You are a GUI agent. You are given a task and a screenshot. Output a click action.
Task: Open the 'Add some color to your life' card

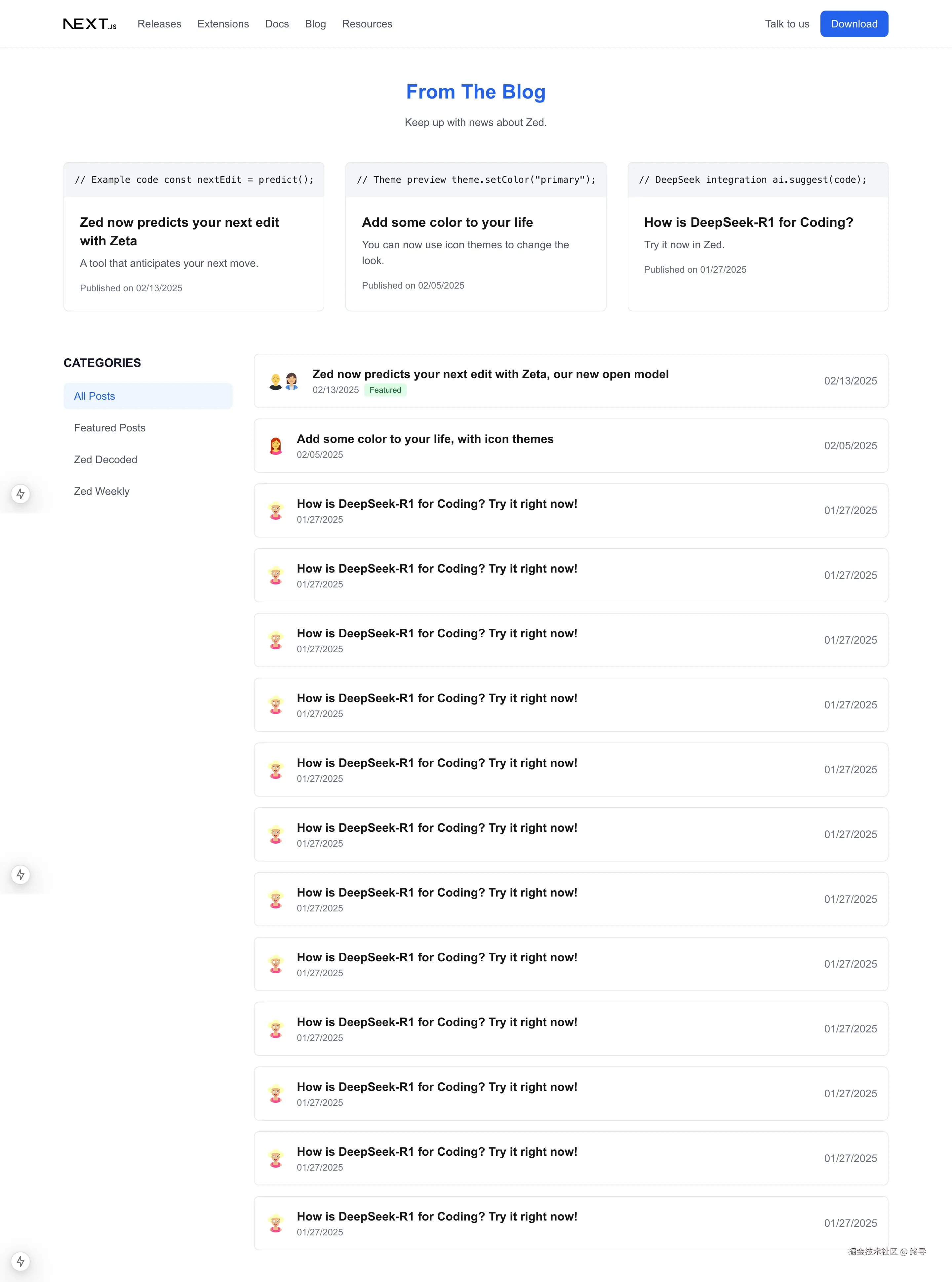[475, 236]
